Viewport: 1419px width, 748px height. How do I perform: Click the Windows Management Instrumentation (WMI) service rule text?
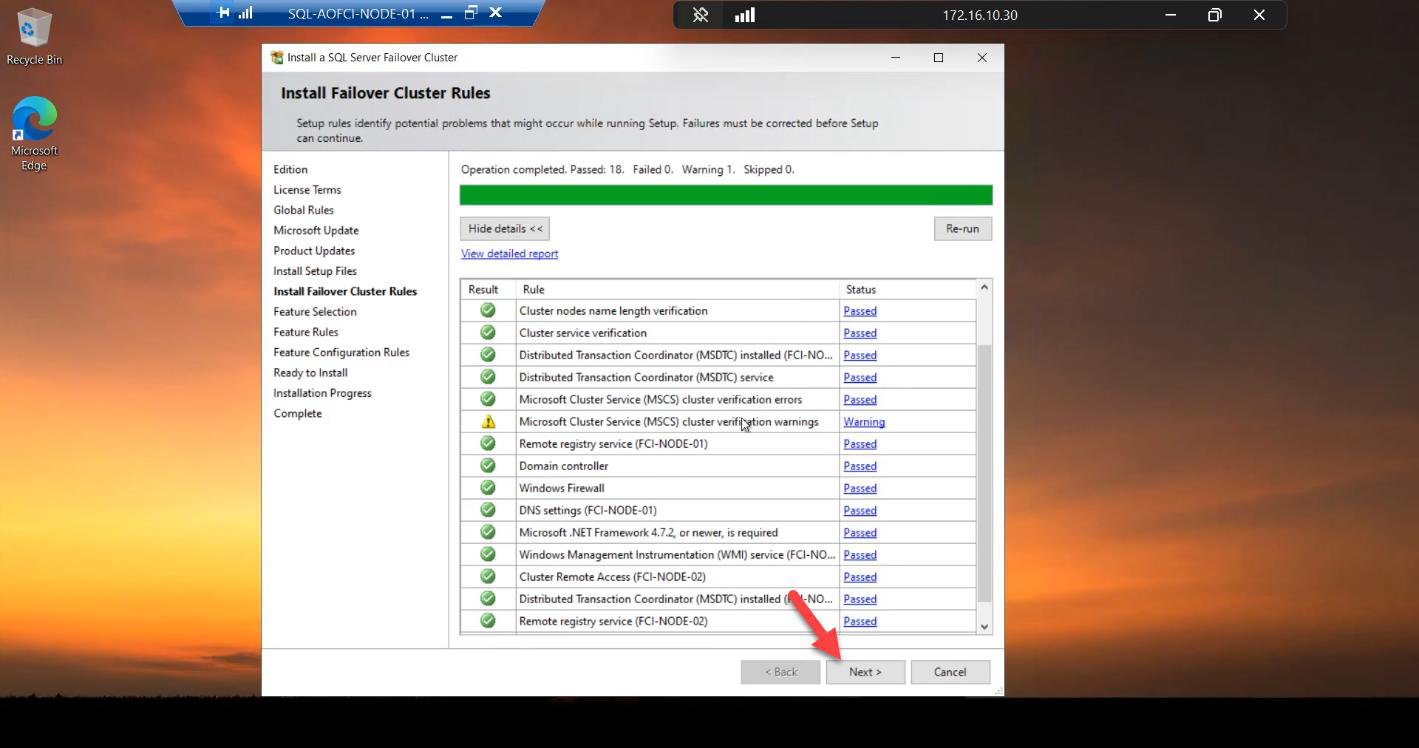[x=677, y=555]
